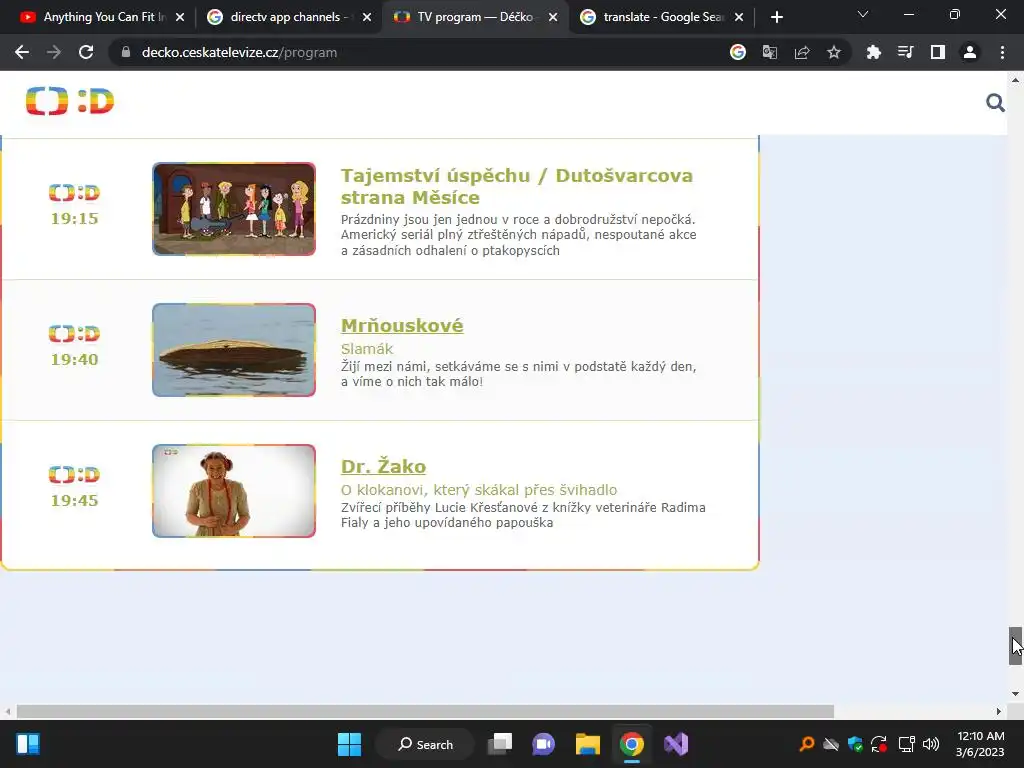Open the Mrňouskové program link
This screenshot has width=1024, height=768.
click(402, 325)
